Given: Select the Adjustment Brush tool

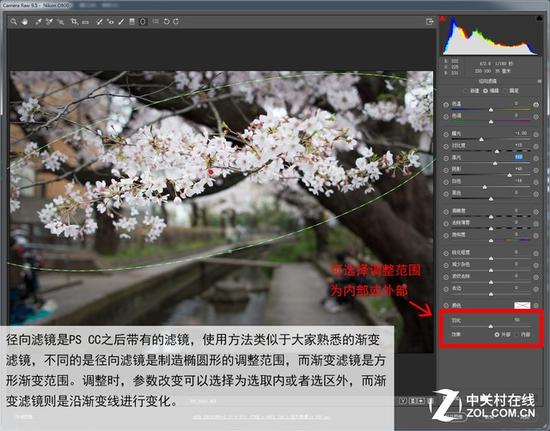Looking at the screenshot, I should tap(121, 22).
